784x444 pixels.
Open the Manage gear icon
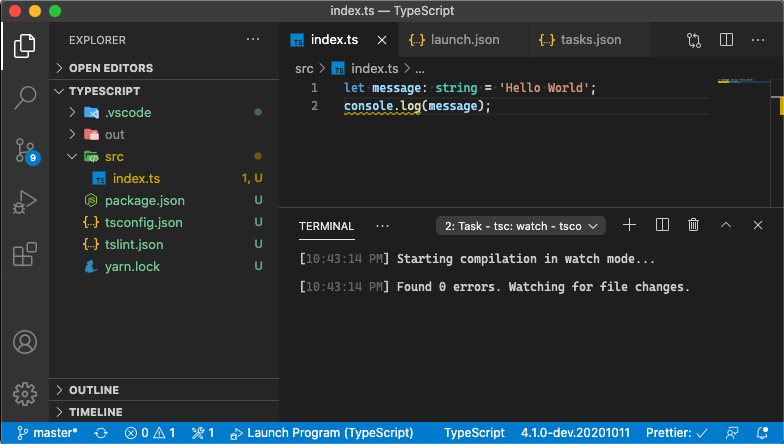coord(24,394)
